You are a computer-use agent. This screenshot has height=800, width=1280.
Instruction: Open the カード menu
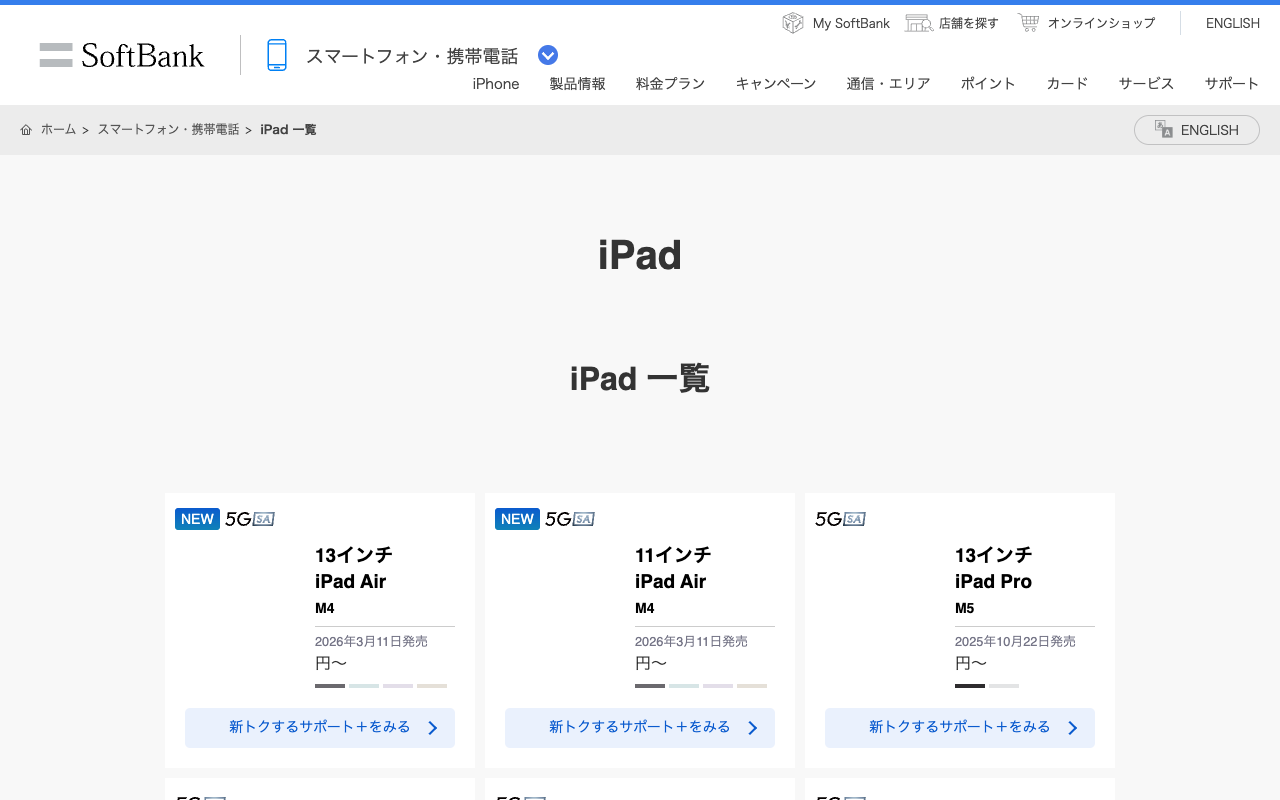pyautogui.click(x=1067, y=84)
